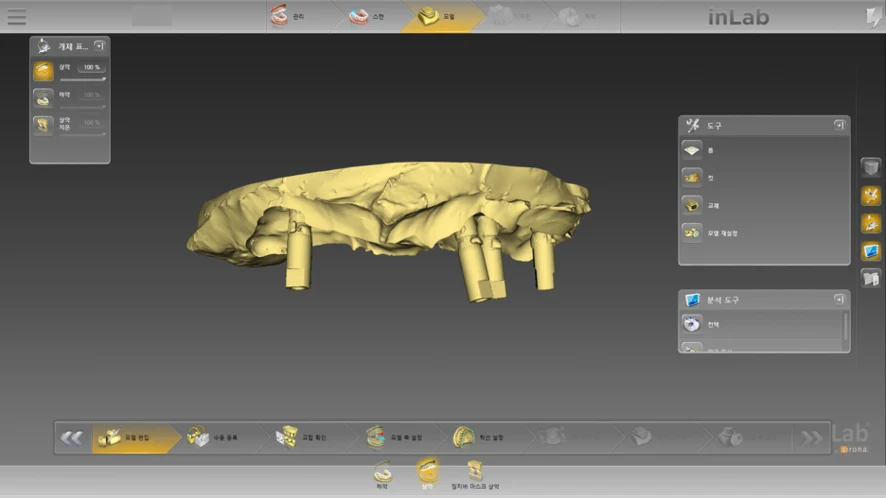Image resolution: width=886 pixels, height=498 pixels.
Task: Adjust the 상악 transparency slider
Action: tap(82, 79)
